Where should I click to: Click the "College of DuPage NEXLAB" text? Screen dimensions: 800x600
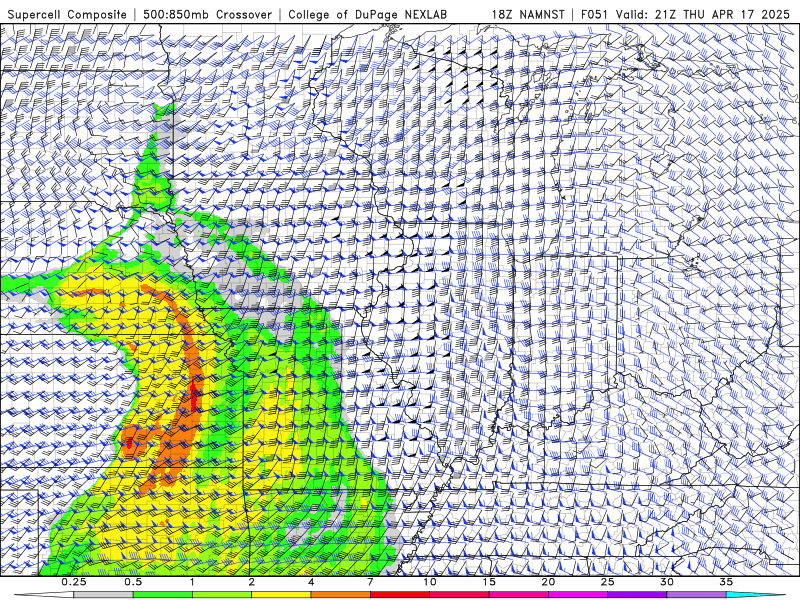(x=367, y=14)
